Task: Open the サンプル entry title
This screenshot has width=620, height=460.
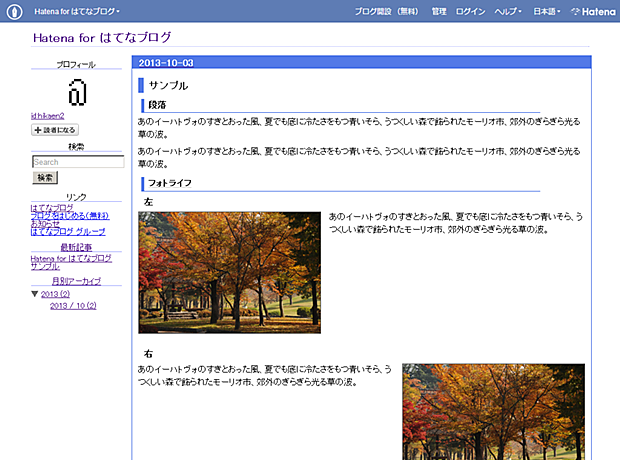Action: point(168,85)
